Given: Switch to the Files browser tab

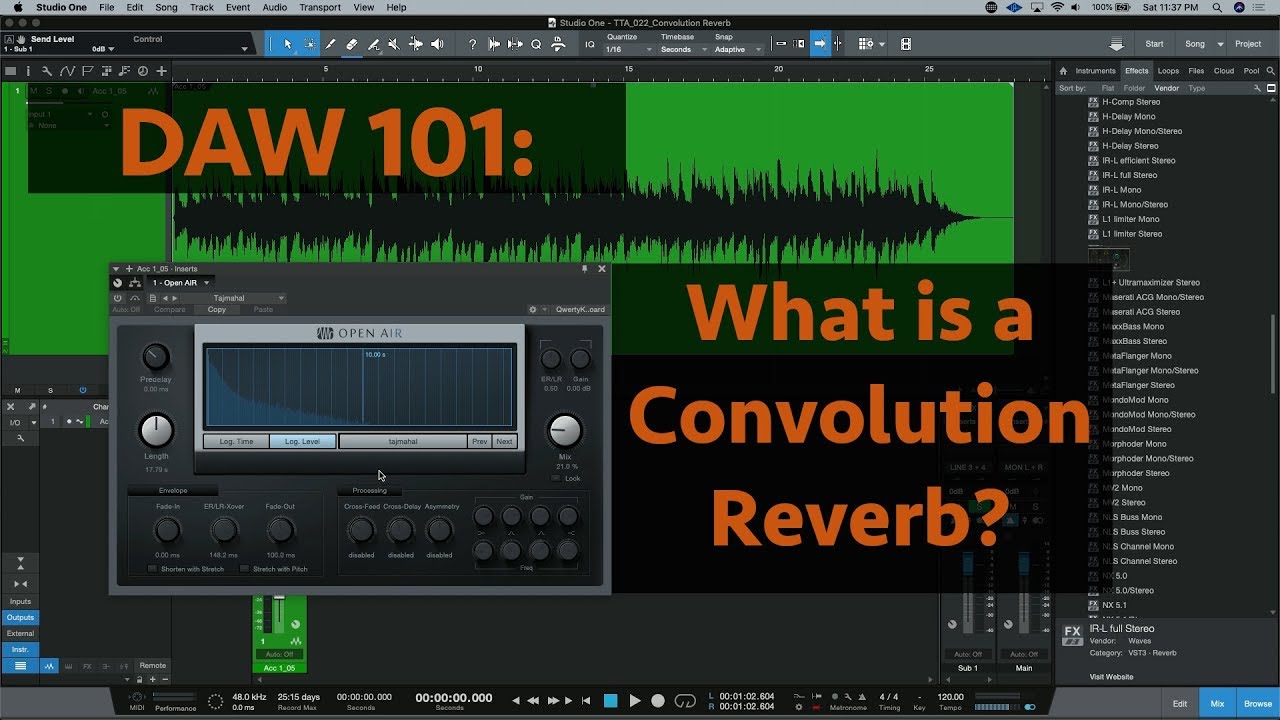Looking at the screenshot, I should 1196,71.
